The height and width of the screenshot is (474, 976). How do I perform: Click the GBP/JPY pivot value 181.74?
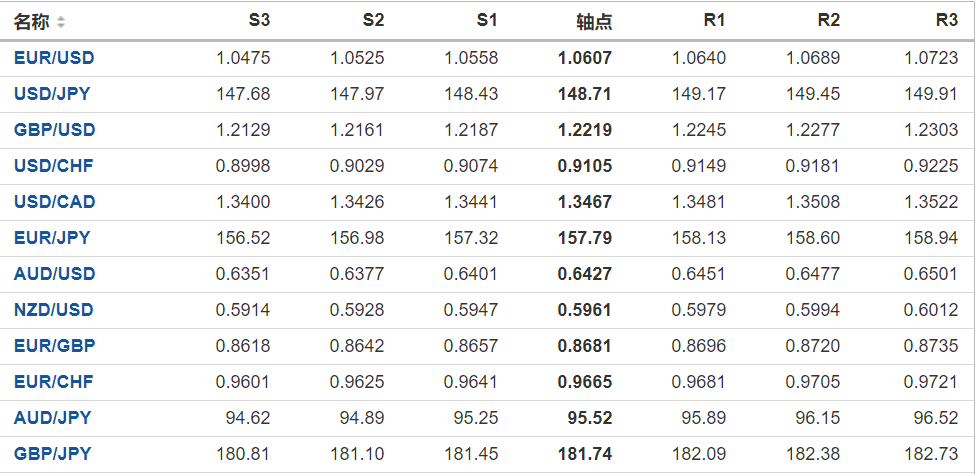(585, 454)
